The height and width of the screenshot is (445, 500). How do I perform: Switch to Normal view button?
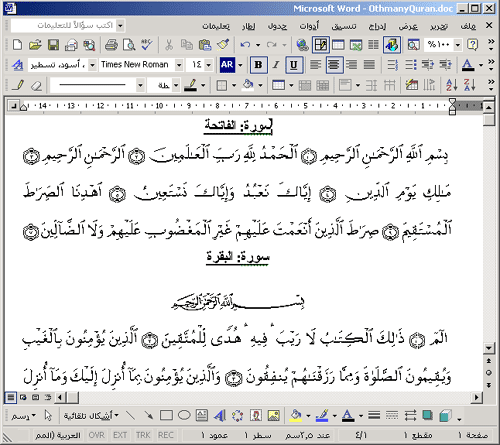[11, 397]
